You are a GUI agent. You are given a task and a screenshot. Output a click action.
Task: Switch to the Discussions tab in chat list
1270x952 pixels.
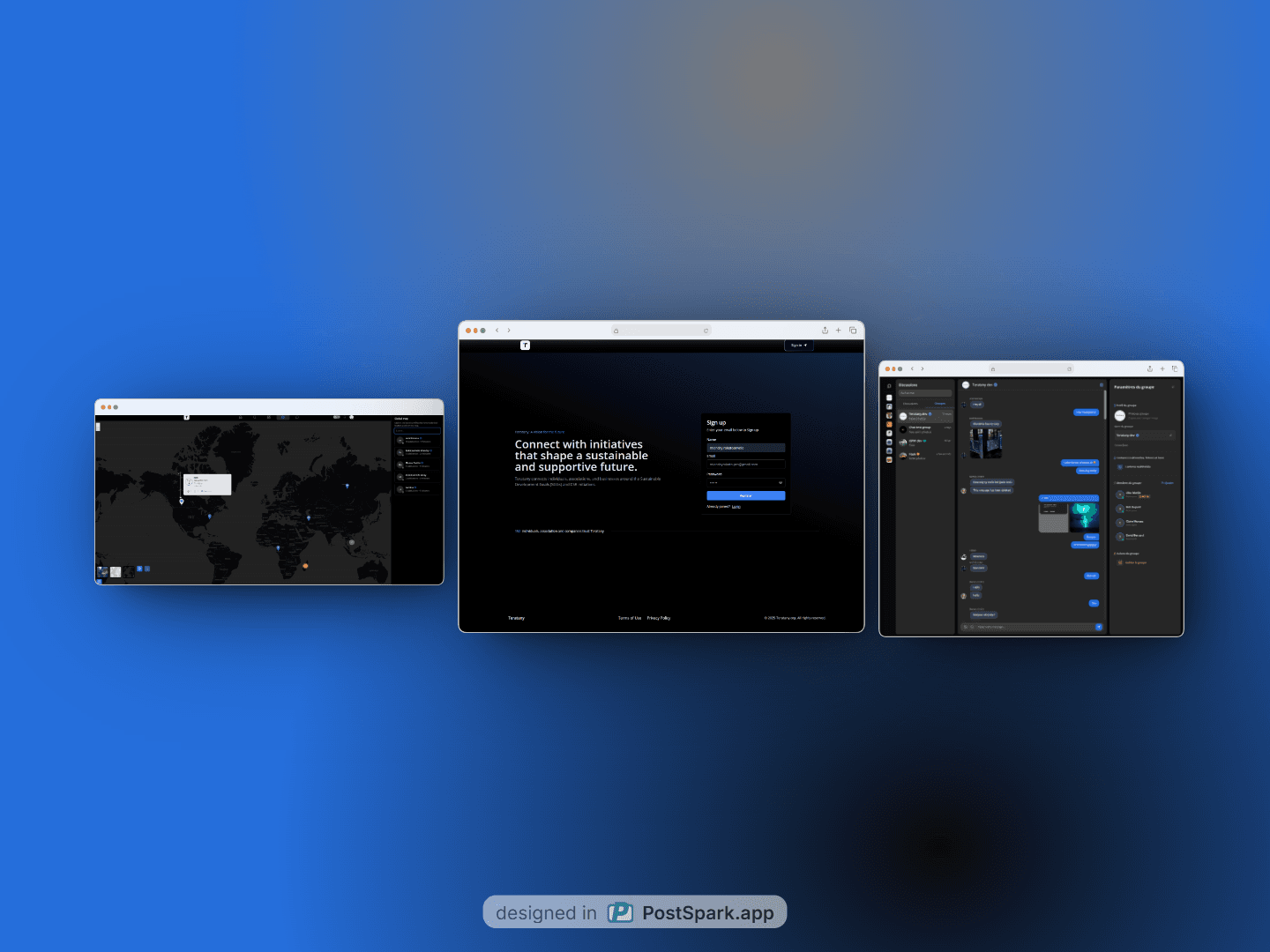click(910, 404)
